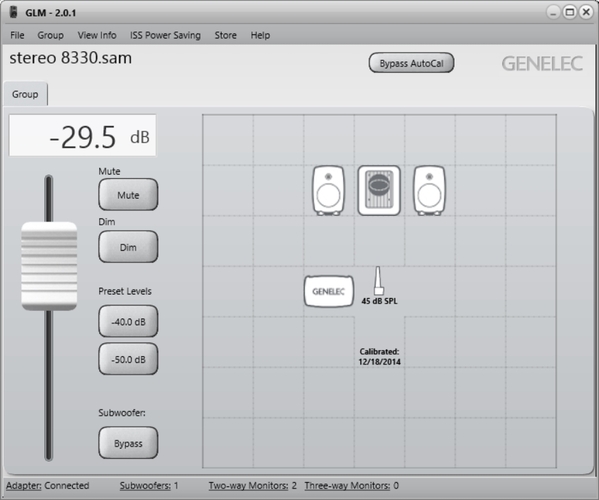
Task: Select the subwoofer icon in the grid
Action: point(379,191)
